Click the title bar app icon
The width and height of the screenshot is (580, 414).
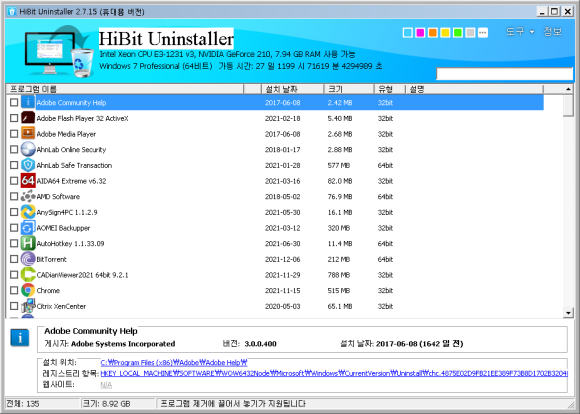(x=12, y=11)
